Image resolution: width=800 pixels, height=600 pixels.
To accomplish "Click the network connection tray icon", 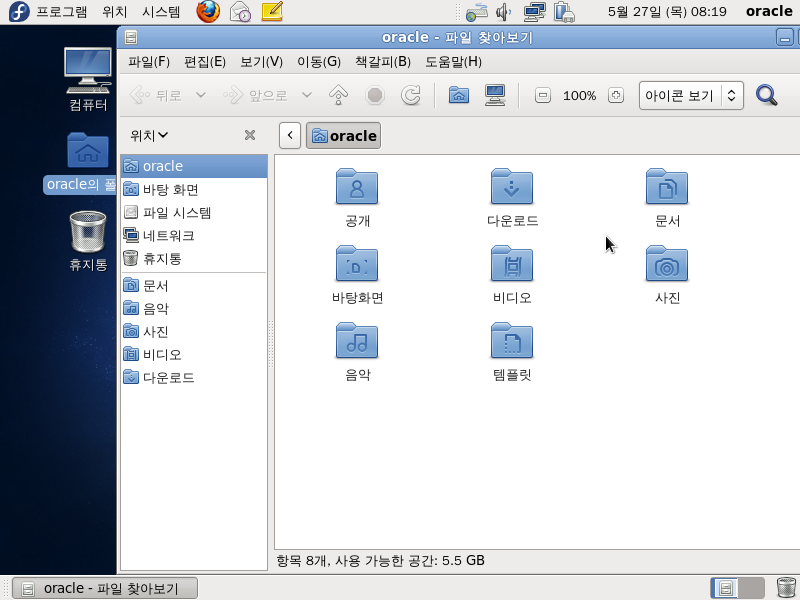I will click(x=534, y=12).
